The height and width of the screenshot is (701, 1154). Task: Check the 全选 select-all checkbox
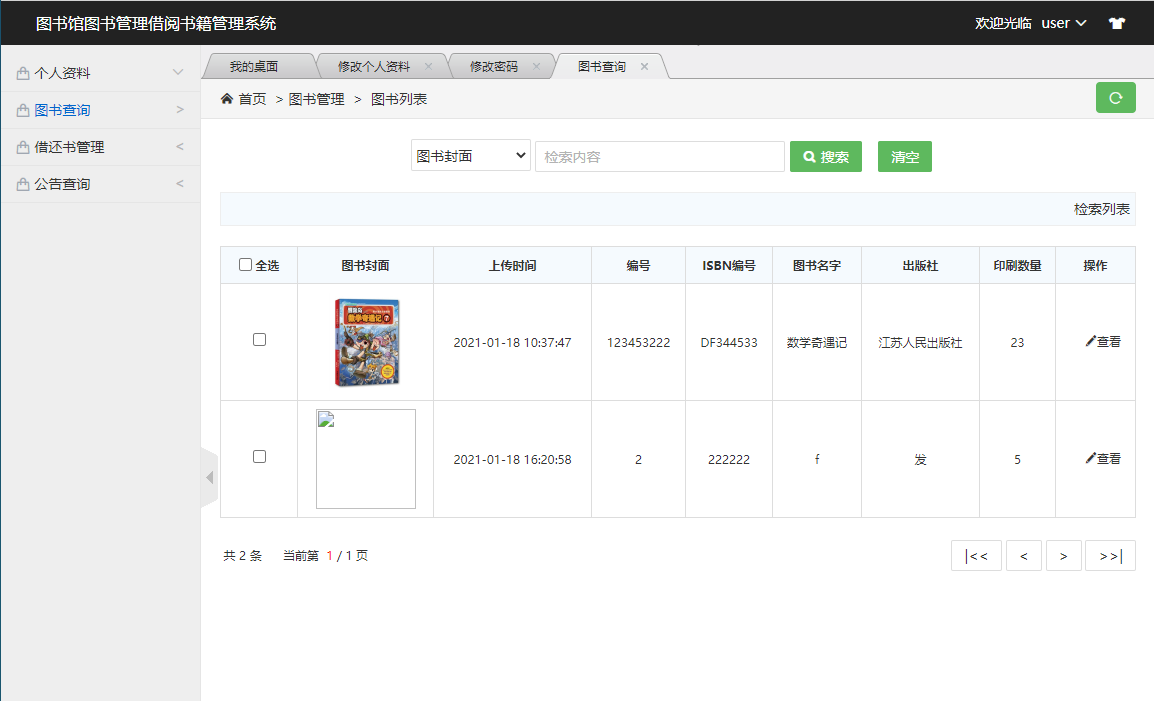click(245, 263)
